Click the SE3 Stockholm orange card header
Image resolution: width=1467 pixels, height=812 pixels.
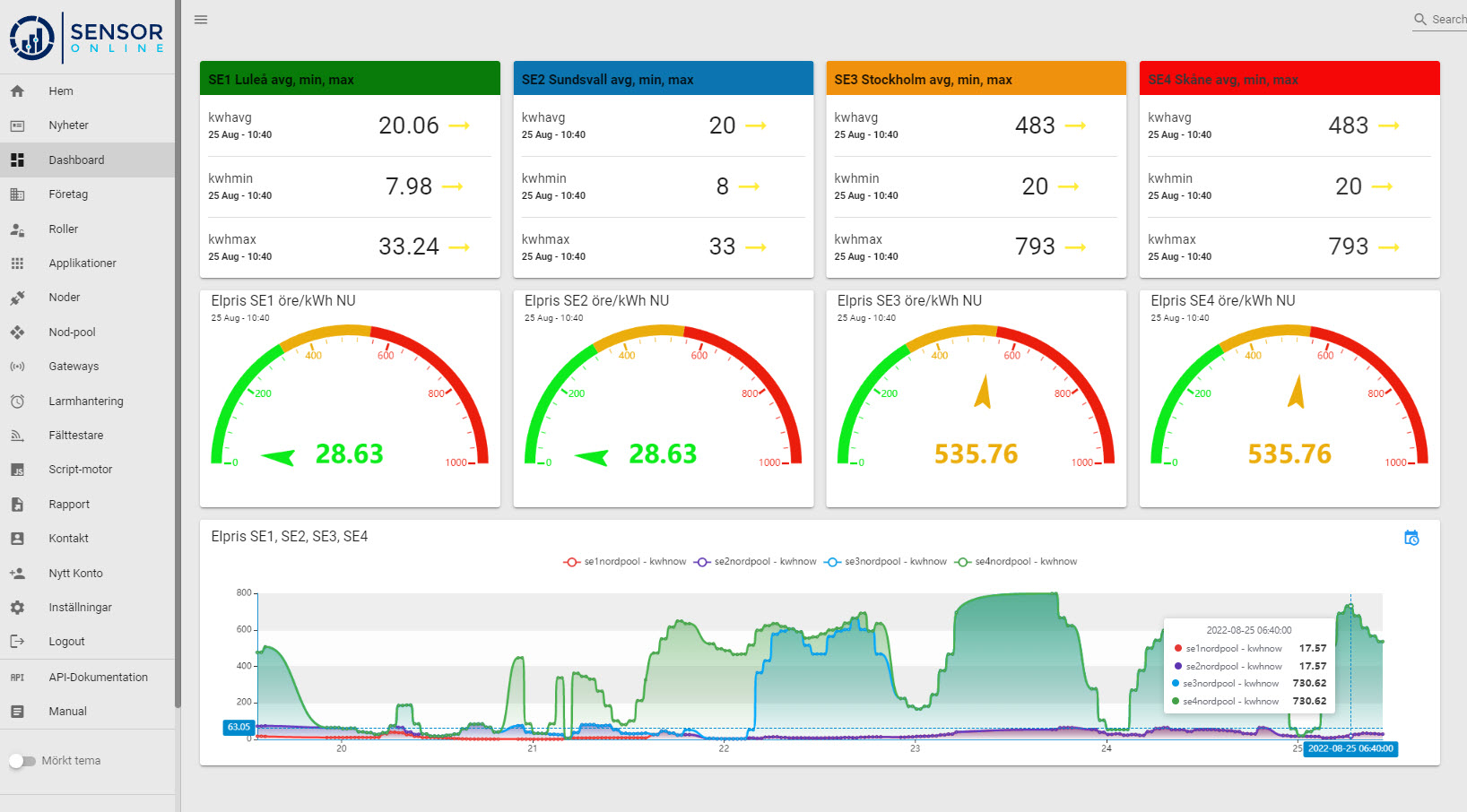[976, 79]
